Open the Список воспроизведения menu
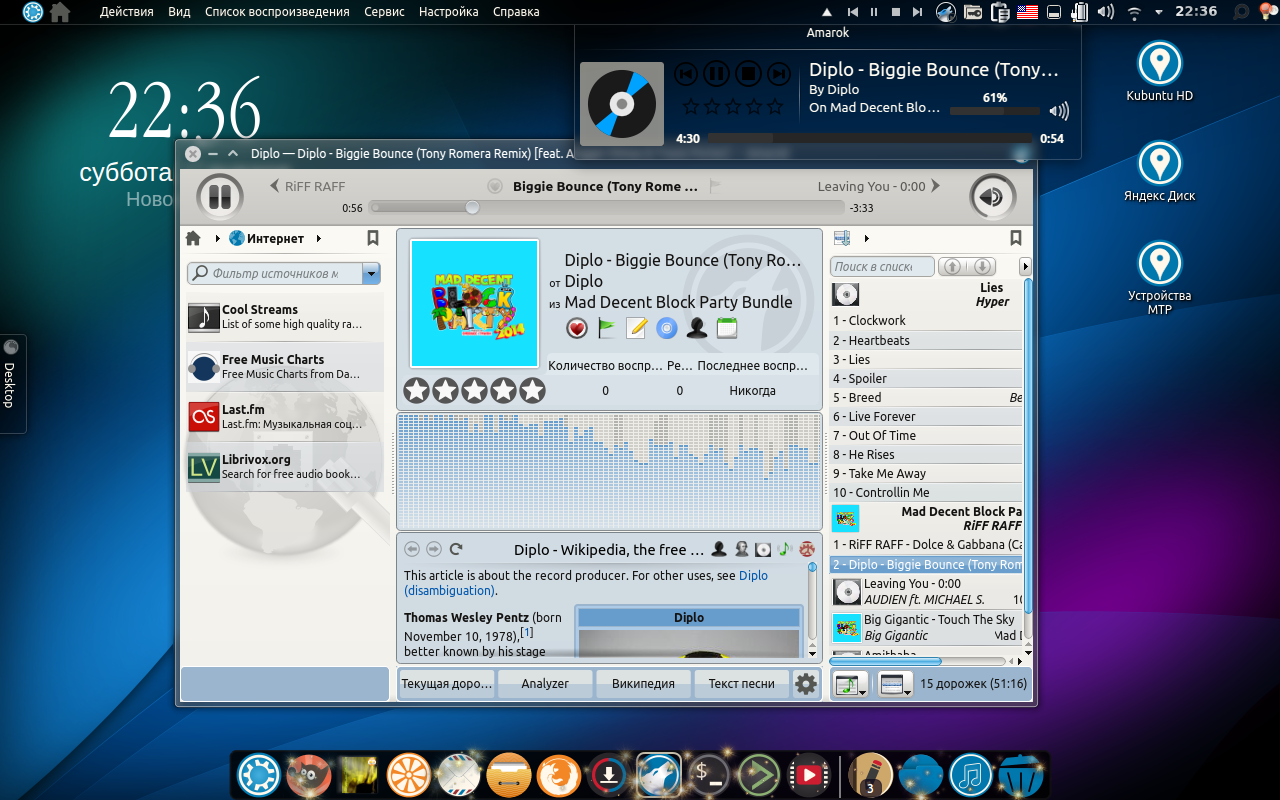 277,12
